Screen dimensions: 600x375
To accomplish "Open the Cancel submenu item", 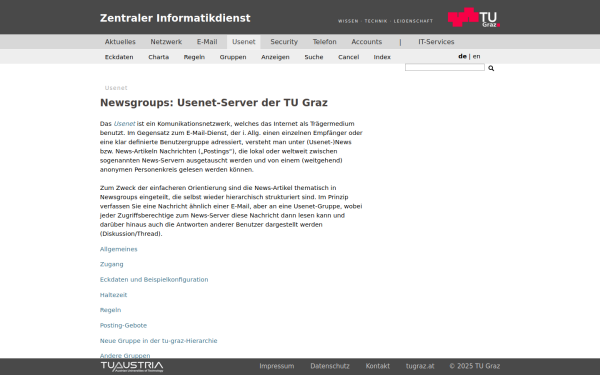I will [348, 57].
